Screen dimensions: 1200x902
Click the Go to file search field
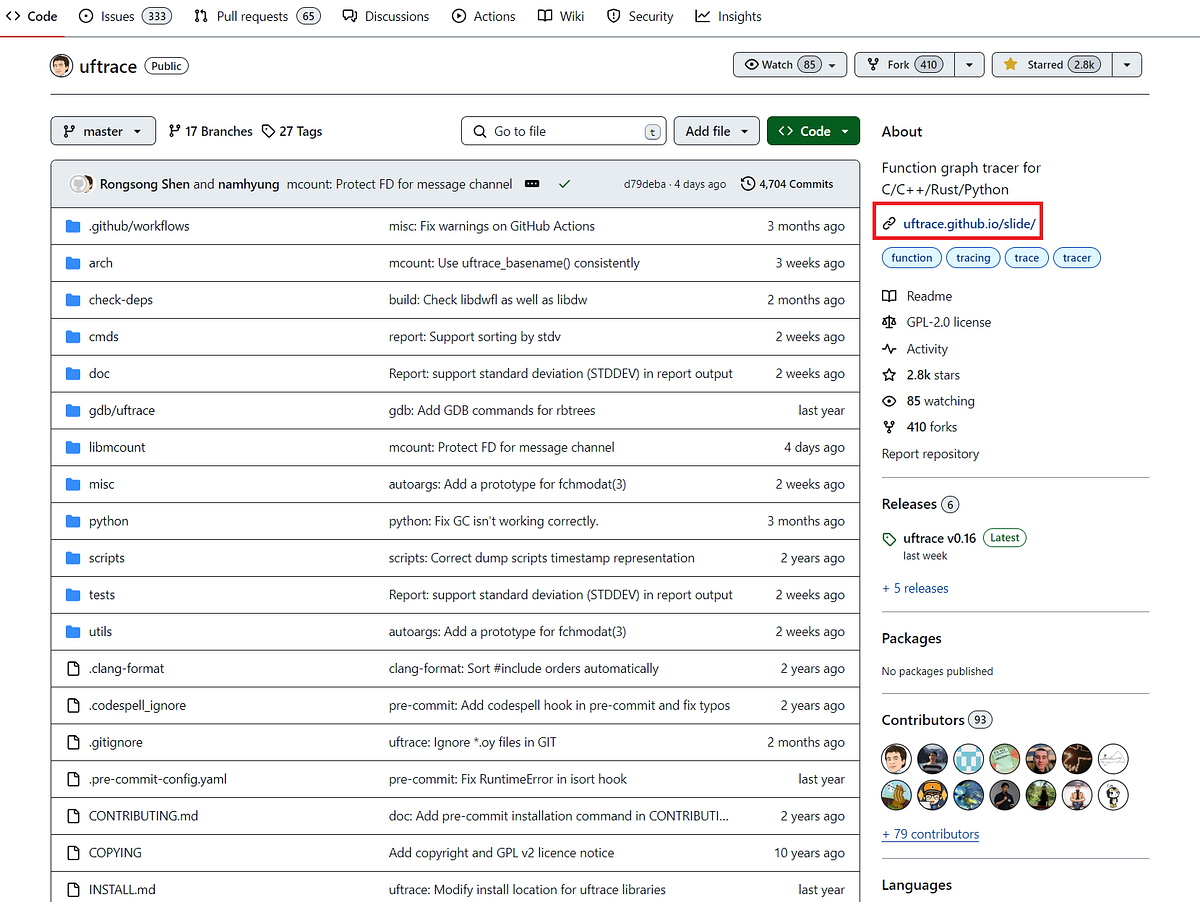tap(563, 131)
